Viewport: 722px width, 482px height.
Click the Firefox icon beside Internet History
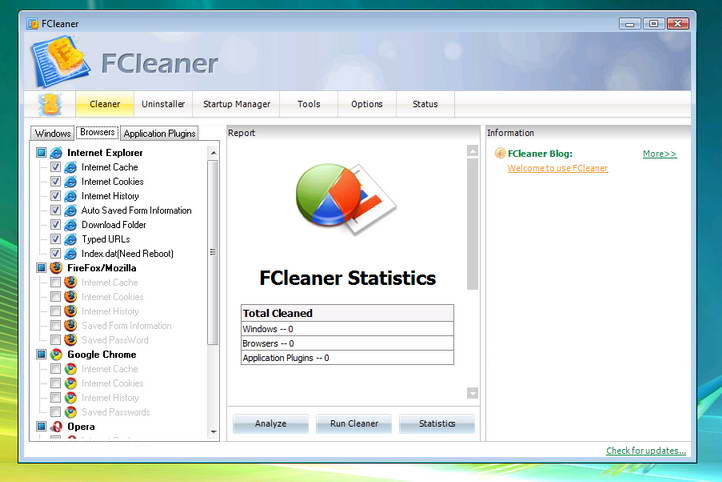[x=70, y=311]
